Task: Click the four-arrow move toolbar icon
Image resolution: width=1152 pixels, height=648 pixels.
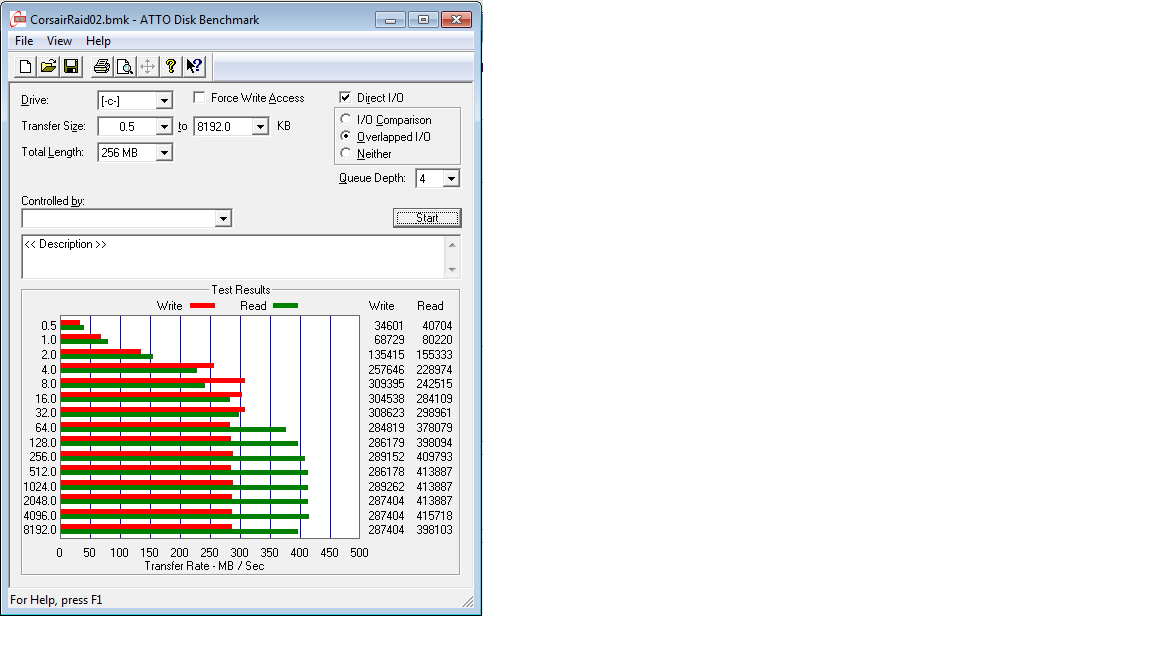Action: tap(148, 67)
